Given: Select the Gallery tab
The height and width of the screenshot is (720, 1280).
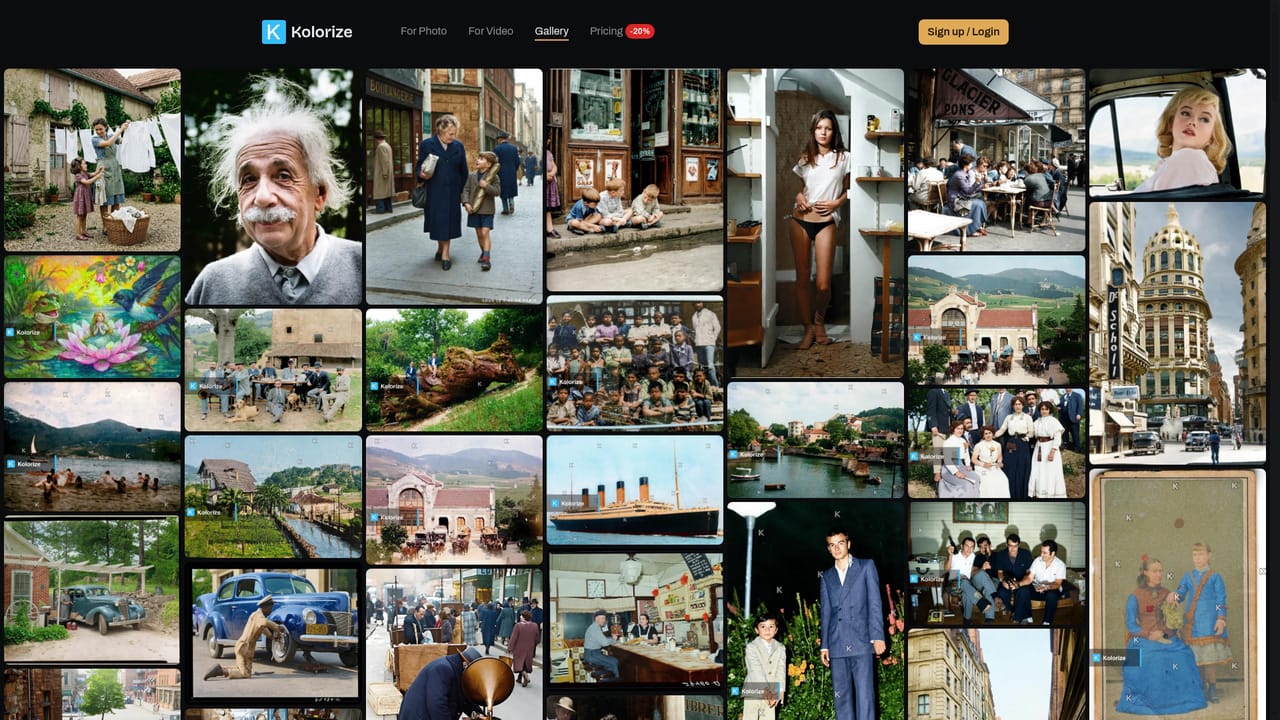Looking at the screenshot, I should tap(551, 31).
